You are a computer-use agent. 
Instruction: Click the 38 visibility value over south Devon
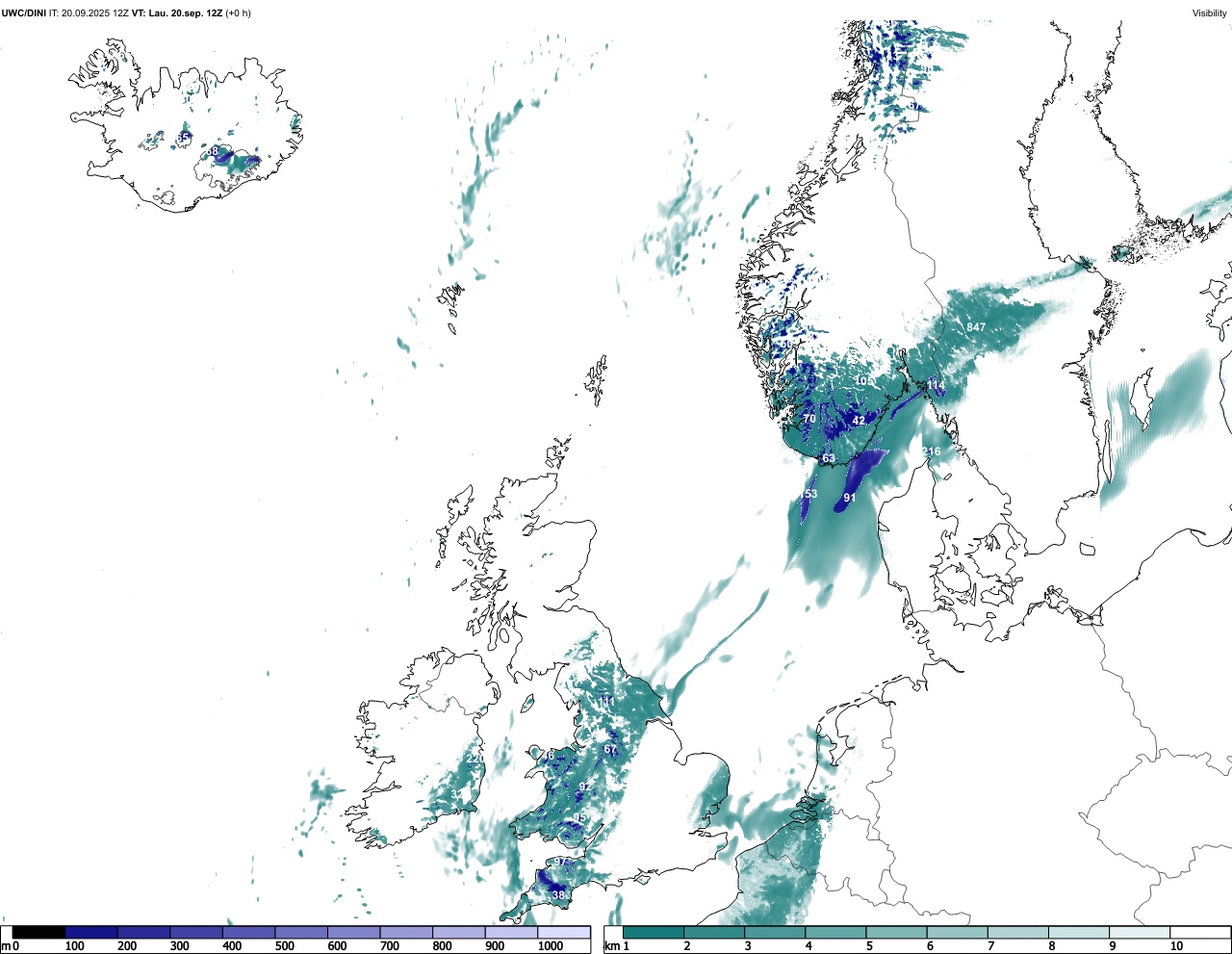[558, 895]
